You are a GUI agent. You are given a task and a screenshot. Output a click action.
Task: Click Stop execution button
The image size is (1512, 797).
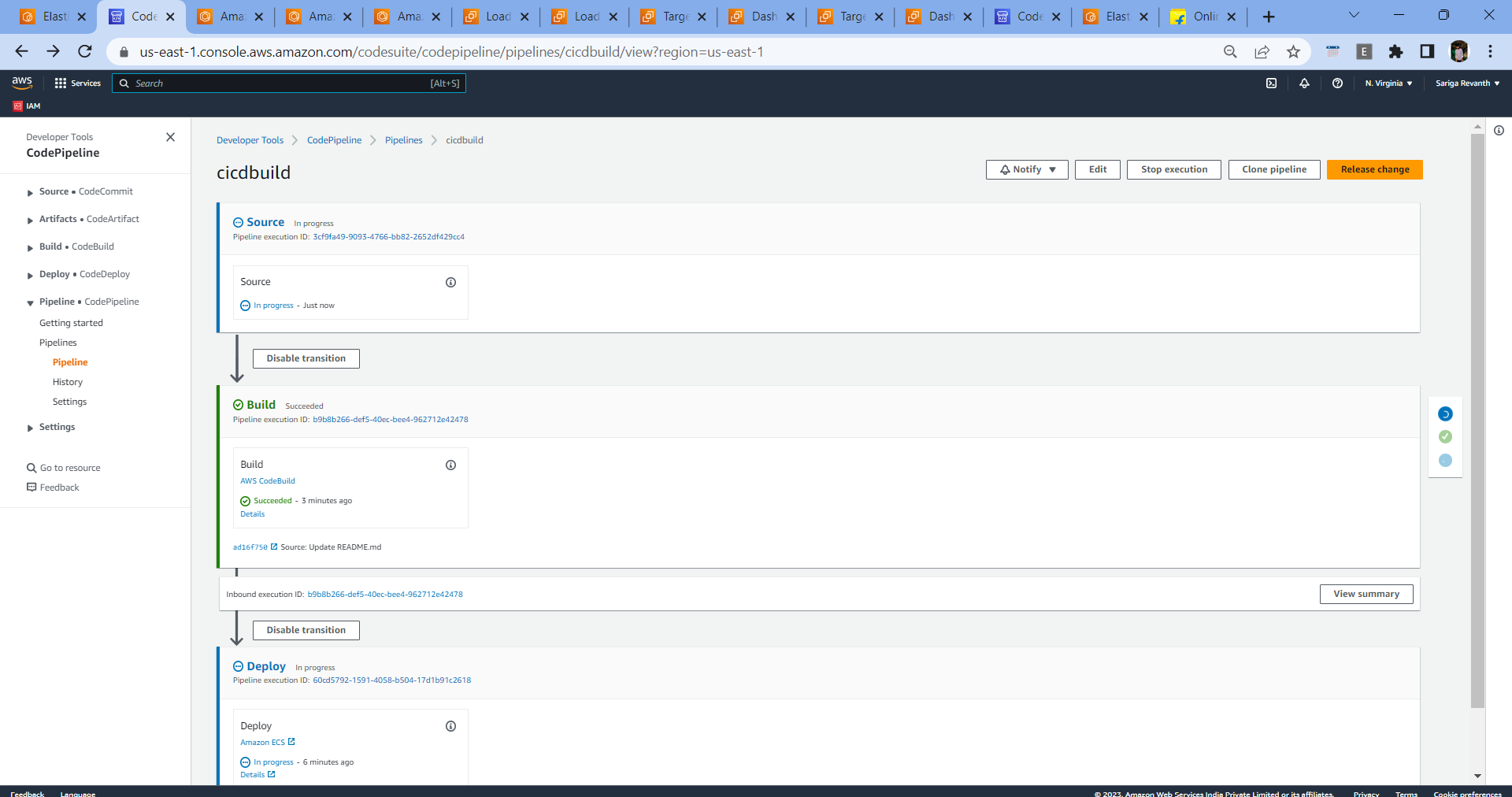[x=1173, y=169]
